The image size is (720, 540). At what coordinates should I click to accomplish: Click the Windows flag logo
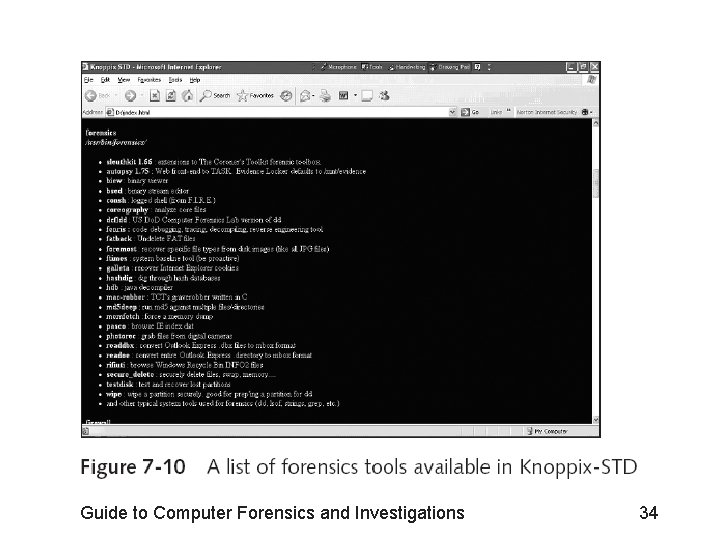(592, 80)
